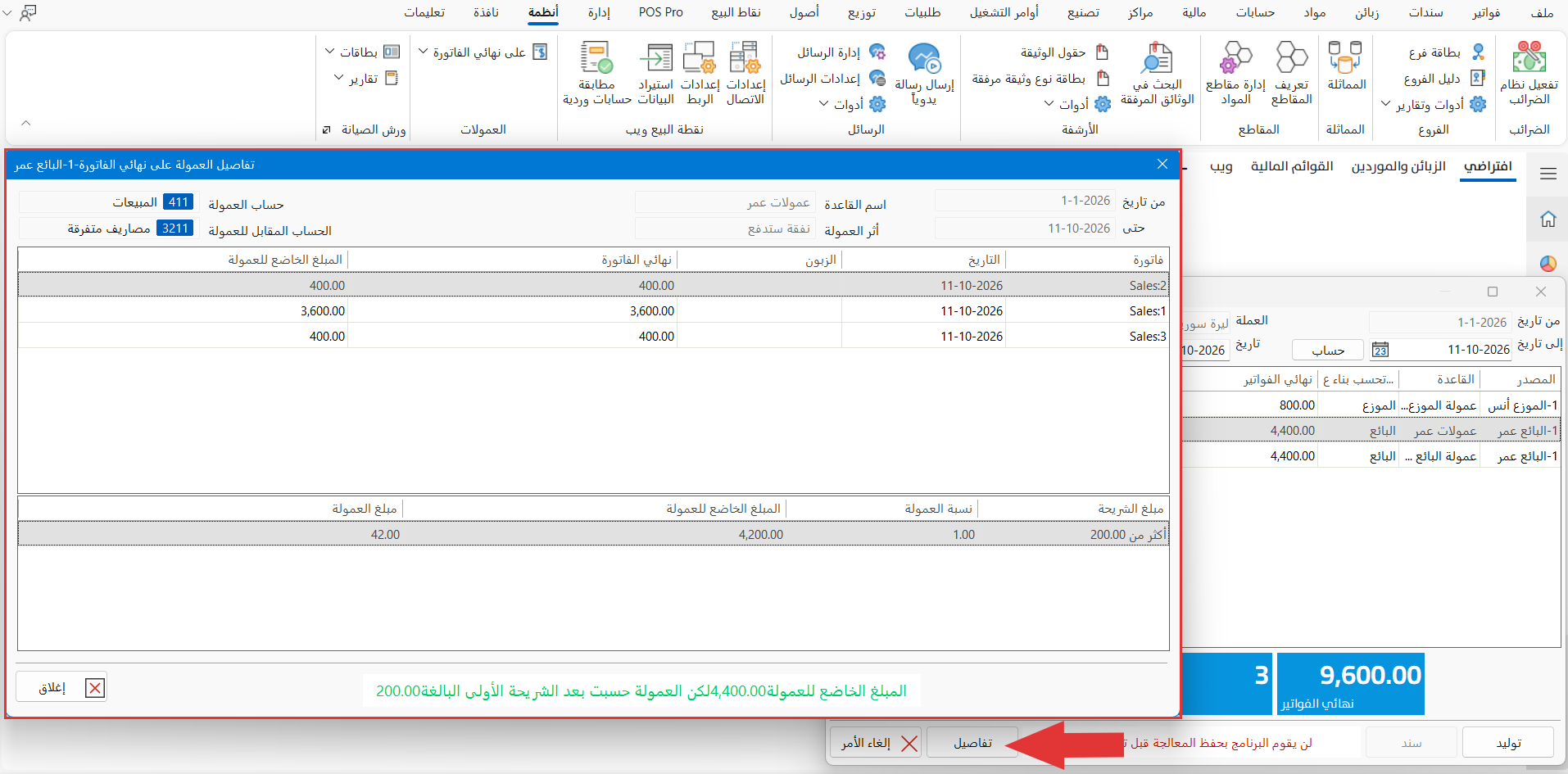Open دليل الفروع item

tap(1443, 79)
